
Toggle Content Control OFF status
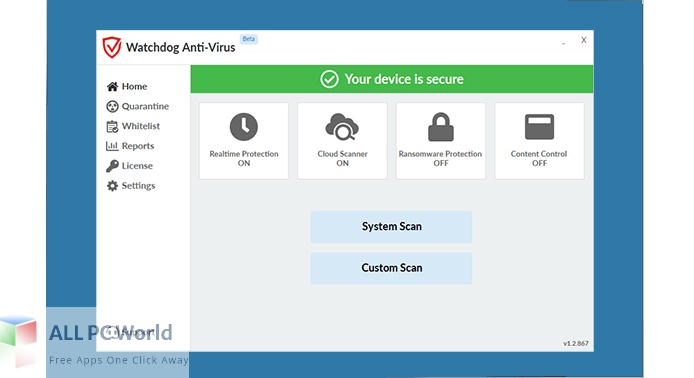point(539,141)
